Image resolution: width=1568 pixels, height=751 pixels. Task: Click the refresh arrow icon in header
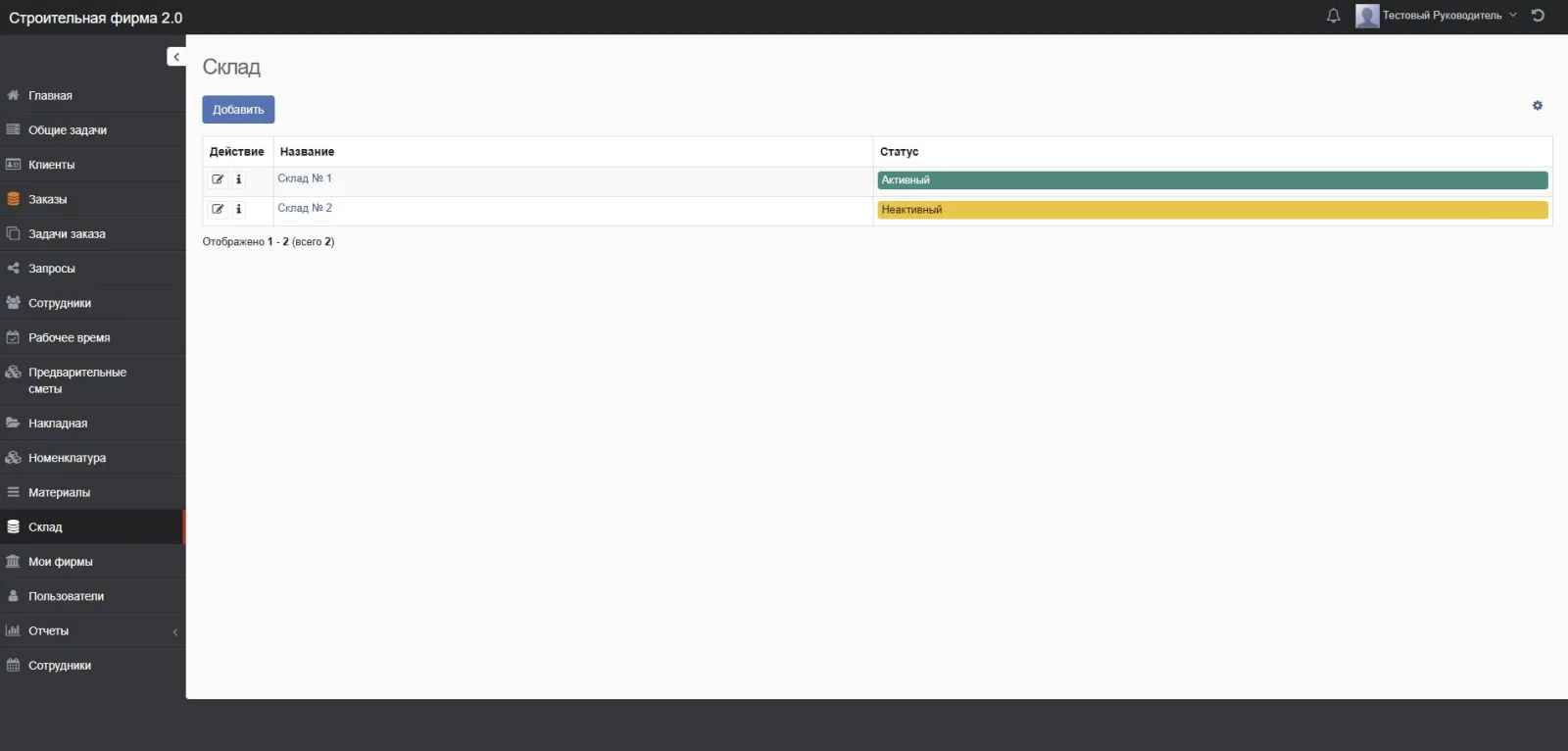(x=1538, y=16)
